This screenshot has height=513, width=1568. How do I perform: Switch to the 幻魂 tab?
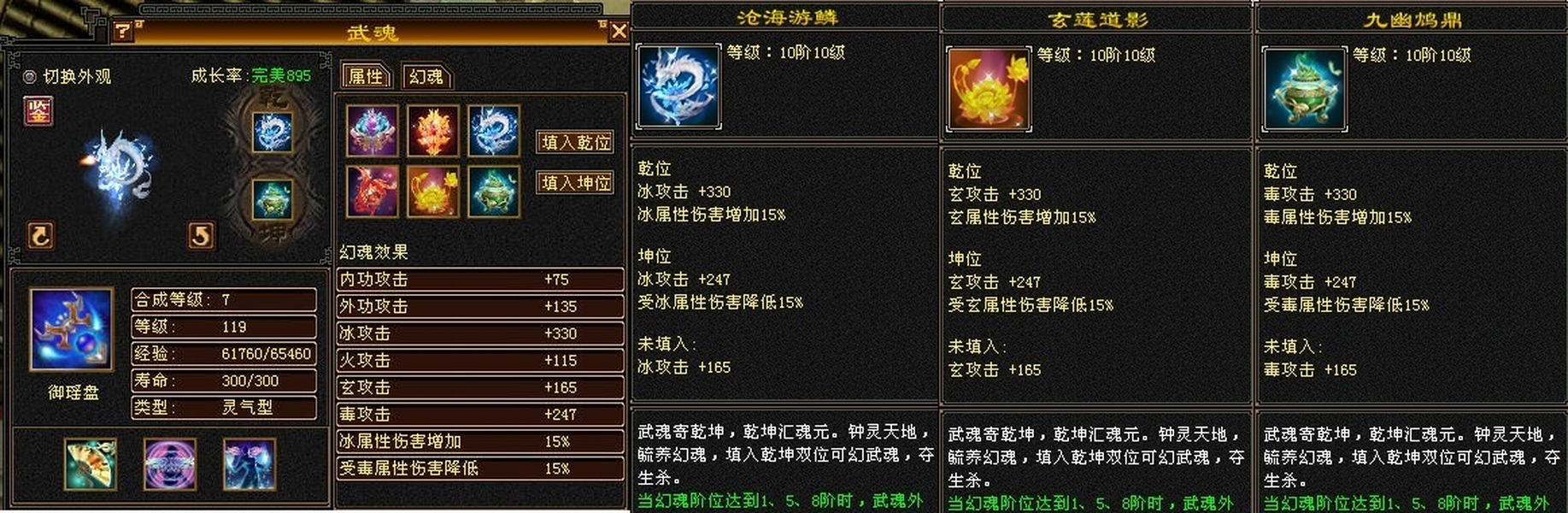click(426, 76)
